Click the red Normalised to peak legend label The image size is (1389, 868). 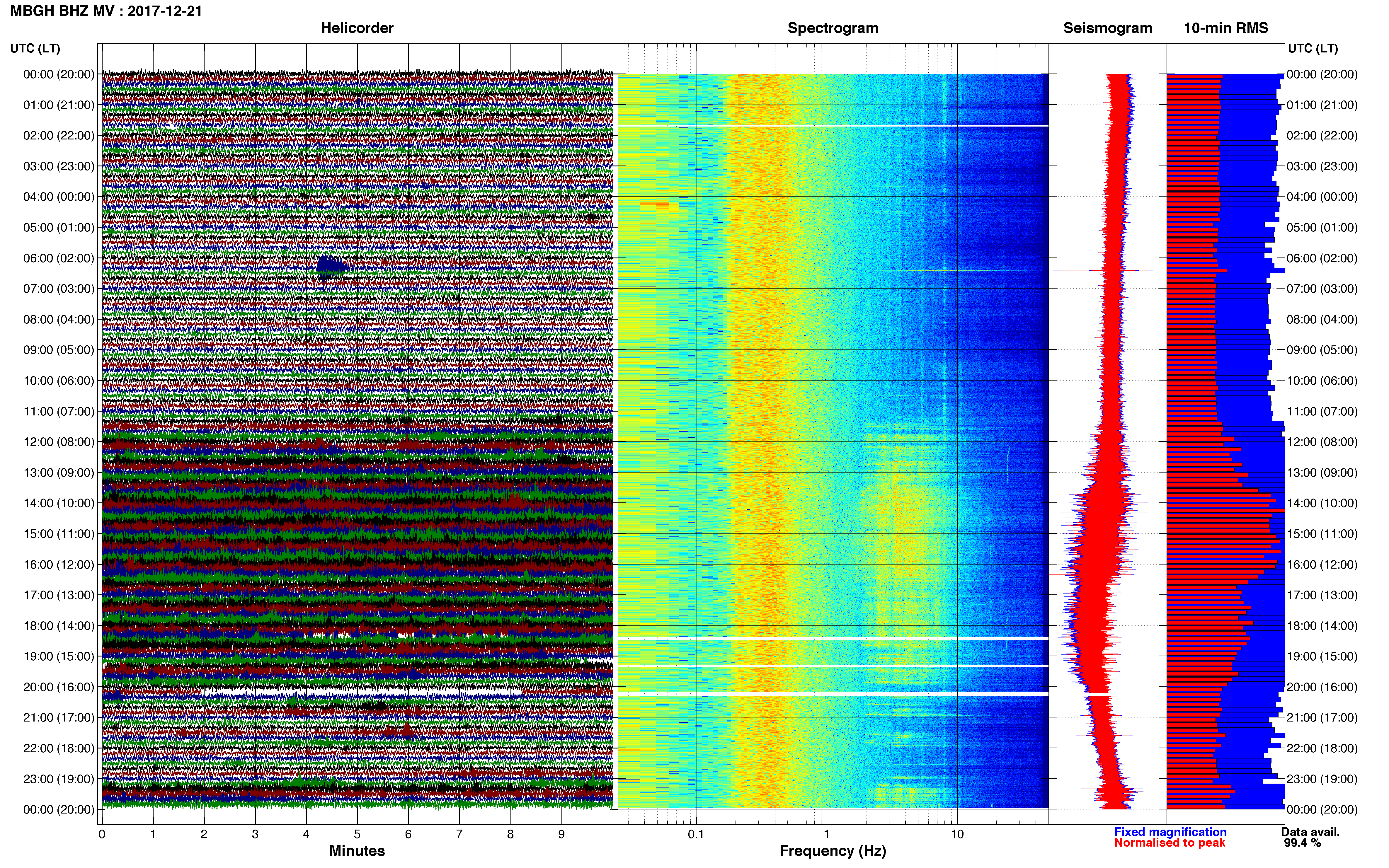click(x=1170, y=843)
